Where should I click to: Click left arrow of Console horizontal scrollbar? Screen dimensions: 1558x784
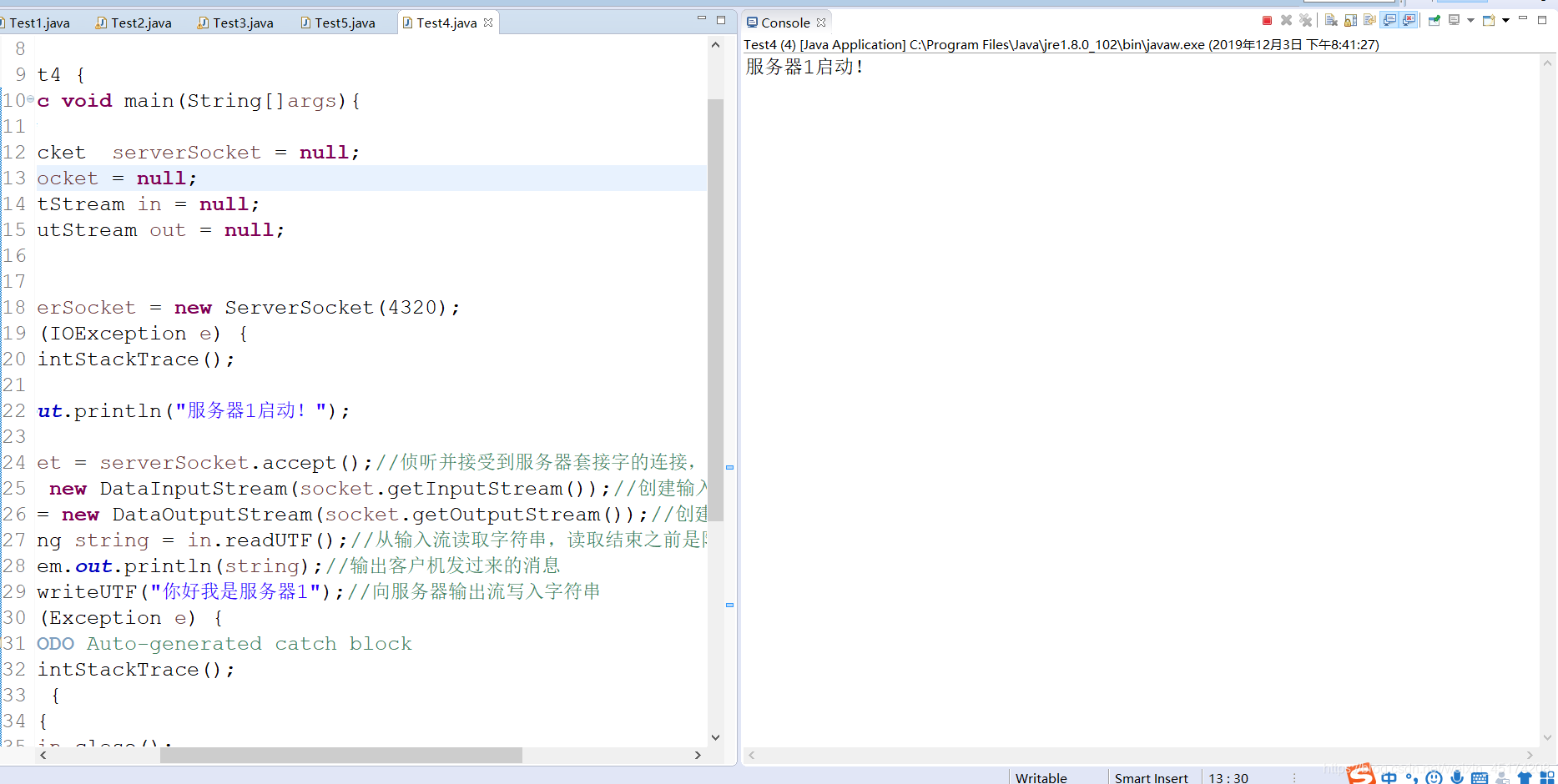click(x=751, y=755)
